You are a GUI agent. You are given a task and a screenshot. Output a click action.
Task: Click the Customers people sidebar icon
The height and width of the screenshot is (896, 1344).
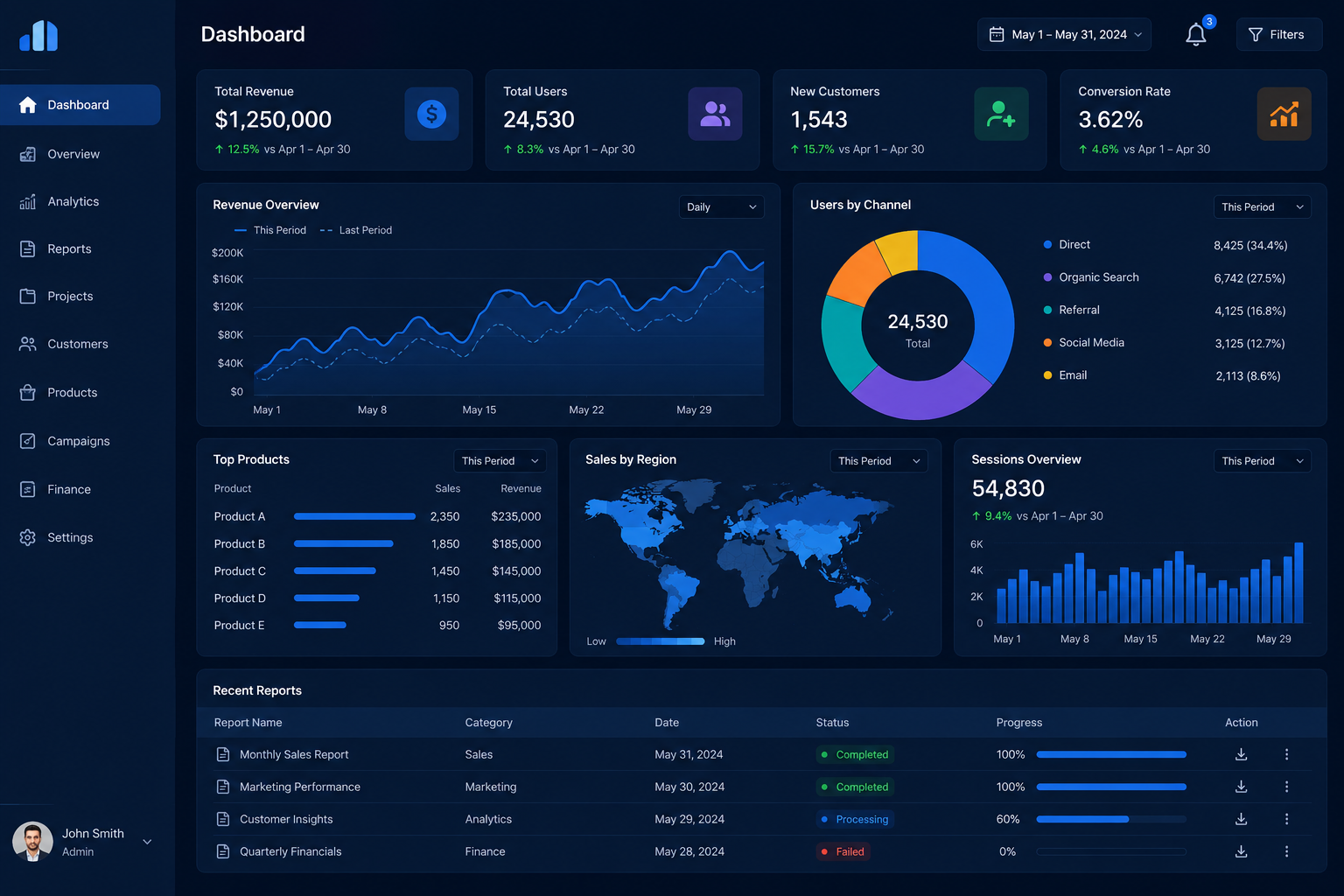(x=28, y=344)
